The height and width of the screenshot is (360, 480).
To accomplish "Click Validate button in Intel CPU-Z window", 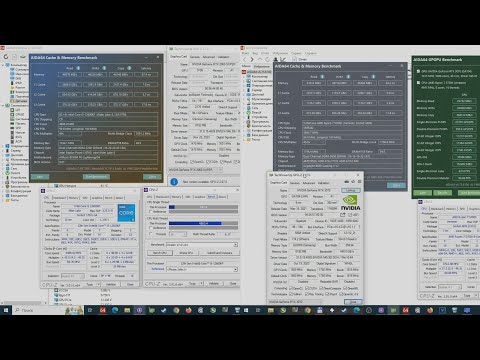I will point(111,284).
